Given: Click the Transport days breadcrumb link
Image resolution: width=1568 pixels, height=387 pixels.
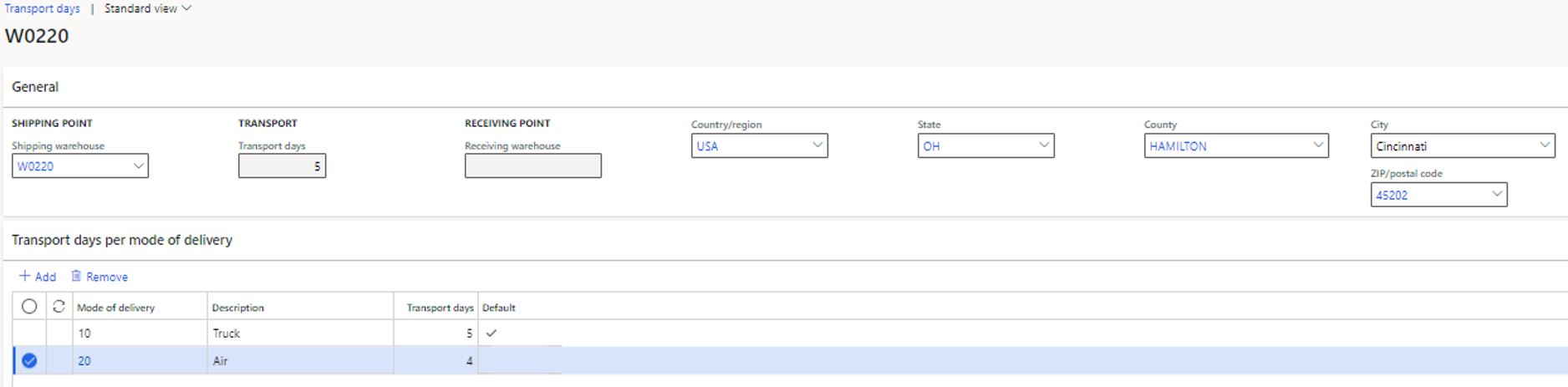Looking at the screenshot, I should (43, 8).
